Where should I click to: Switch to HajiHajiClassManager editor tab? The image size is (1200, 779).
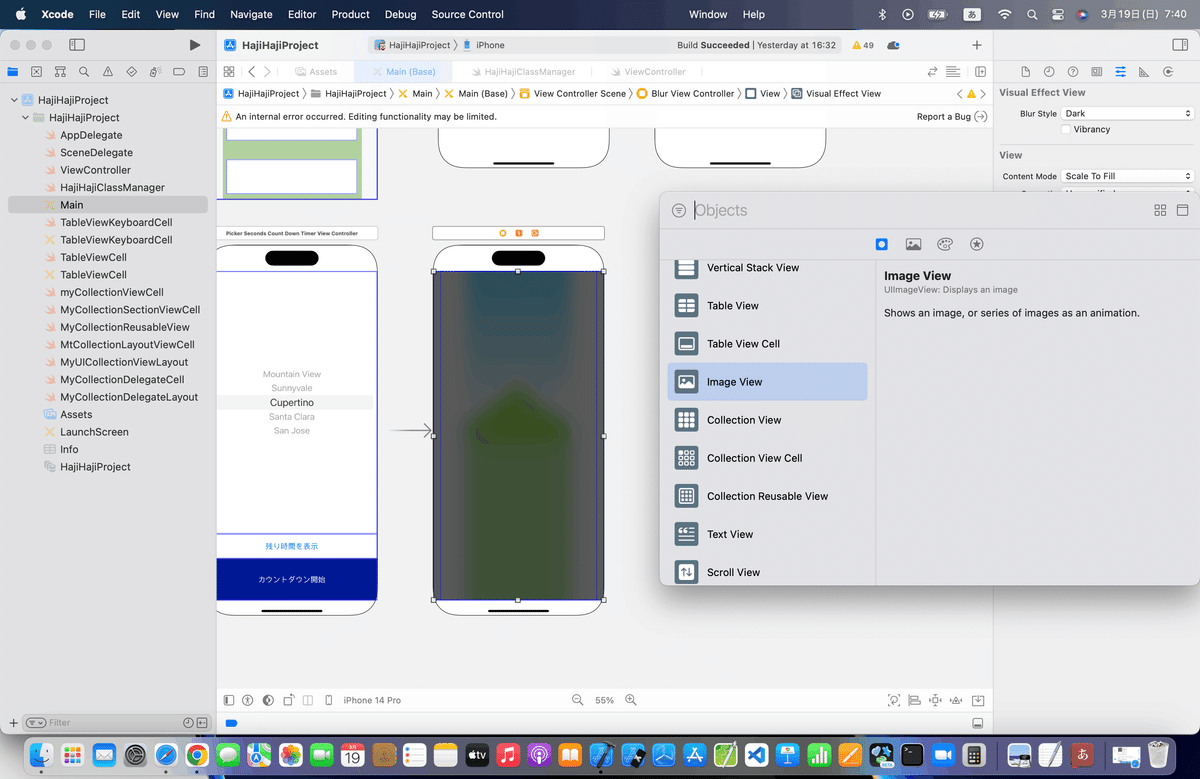(525, 72)
